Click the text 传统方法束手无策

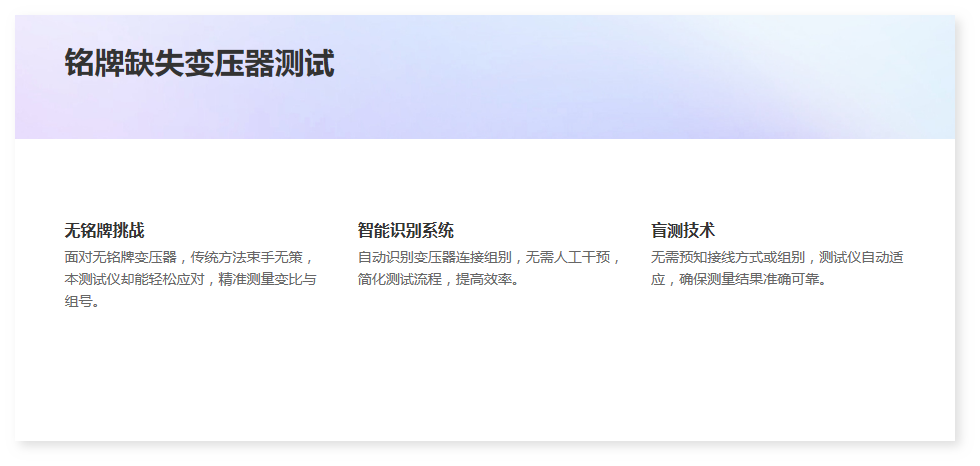coord(252,257)
